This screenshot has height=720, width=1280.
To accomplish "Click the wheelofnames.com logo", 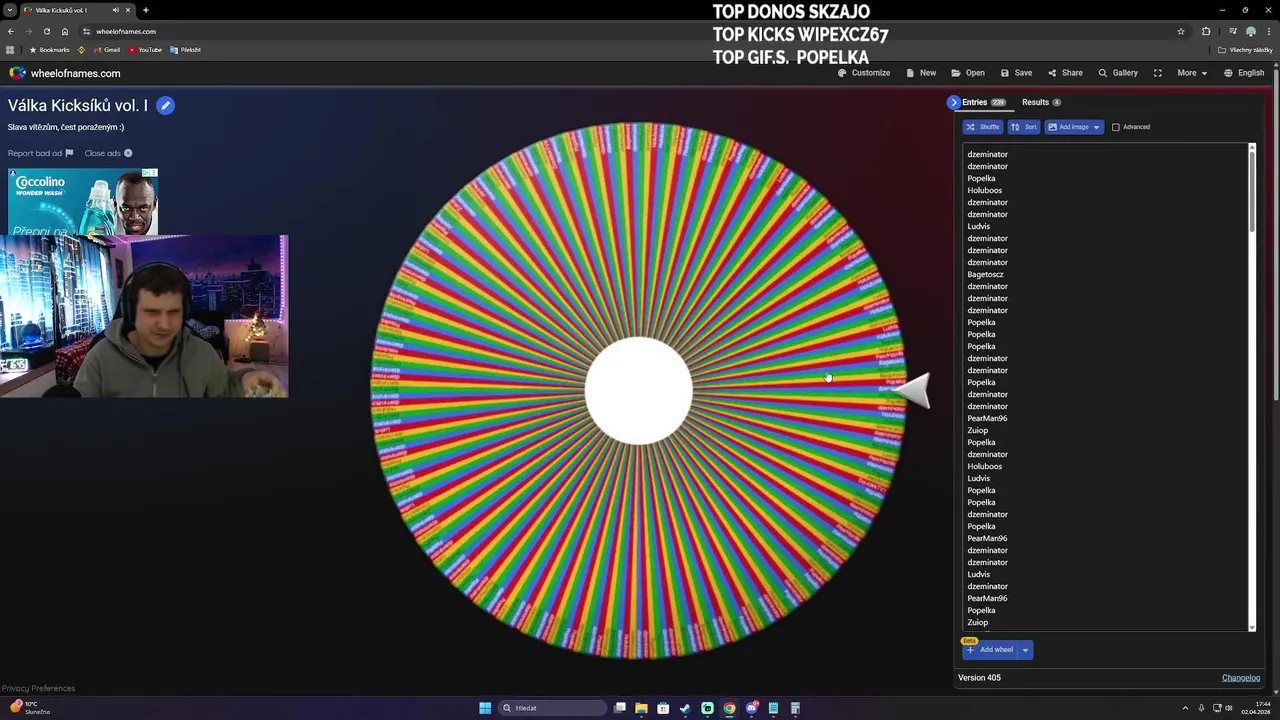I will click(65, 73).
